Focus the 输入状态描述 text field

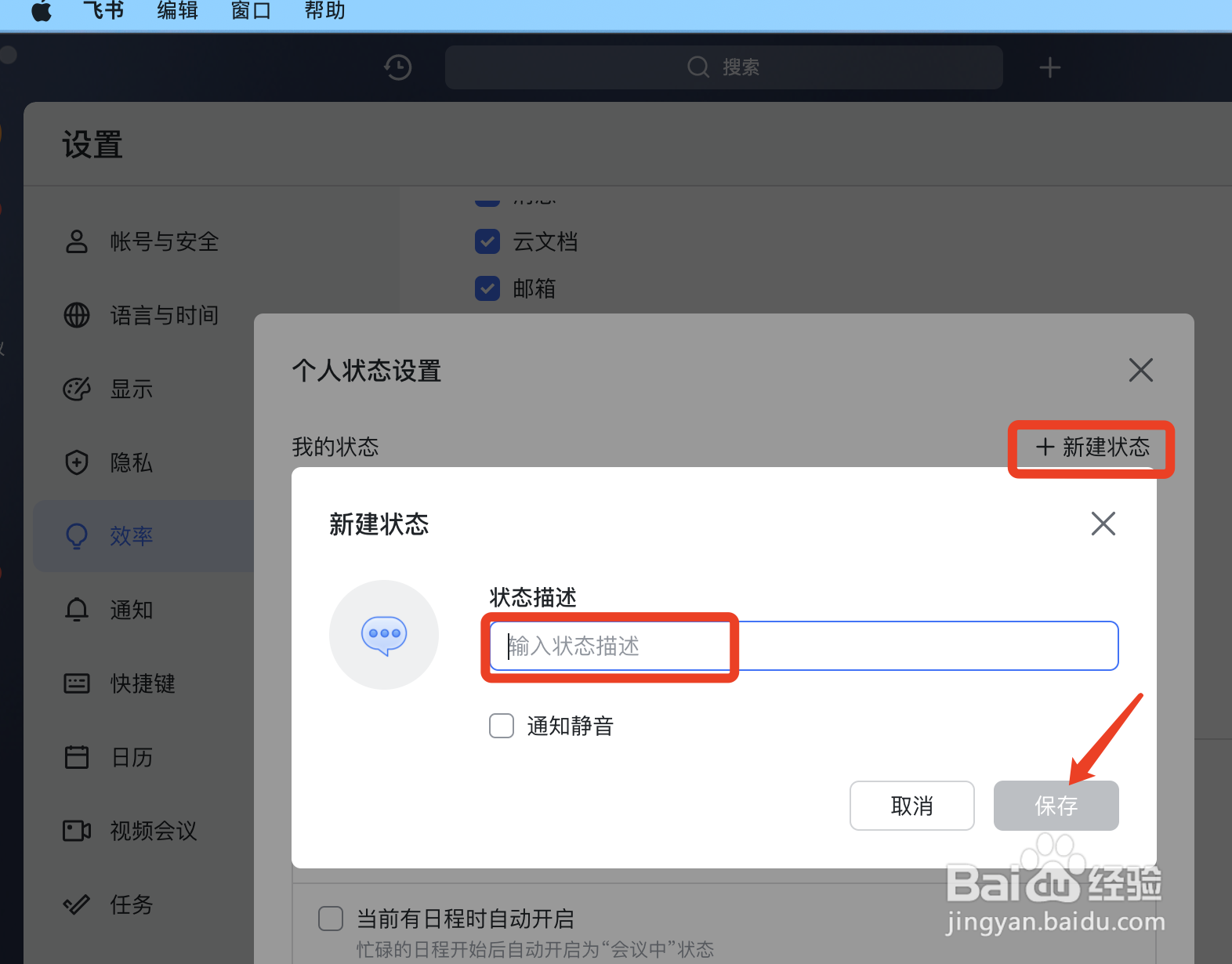(x=804, y=646)
